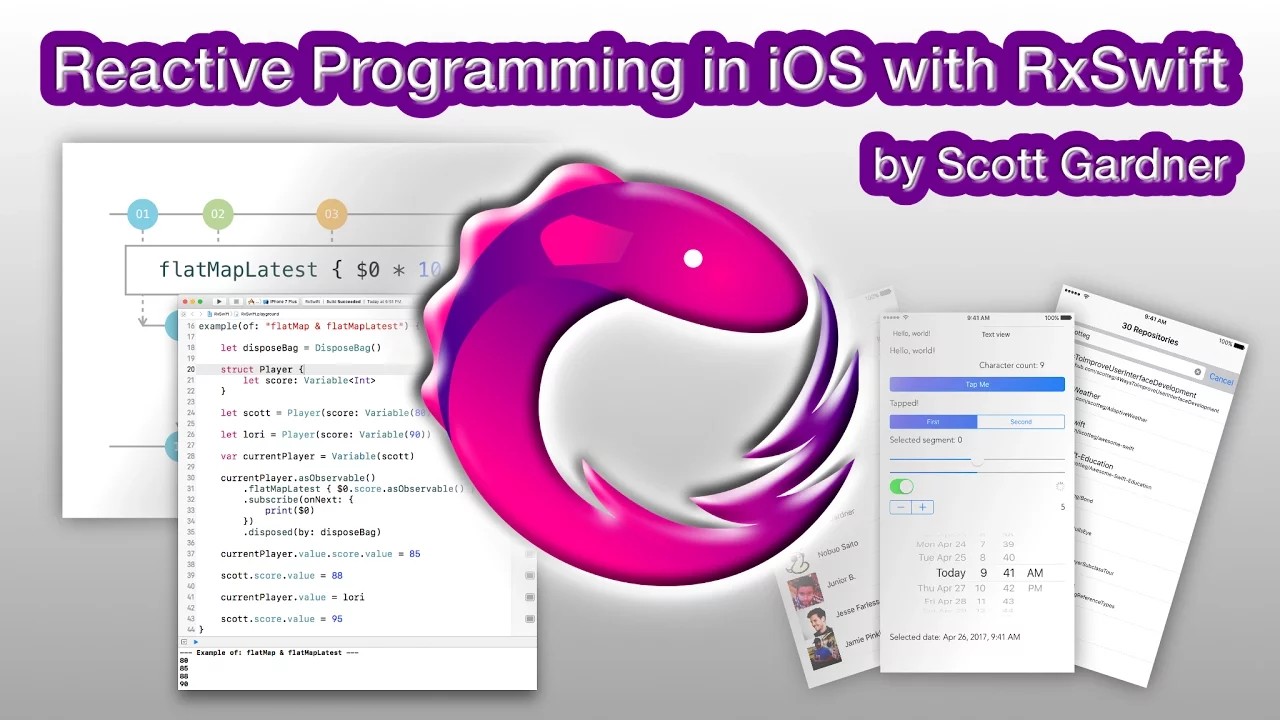Image resolution: width=1280 pixels, height=720 pixels.
Task: Click Jamie Pinkham's avatar photo
Action: (x=825, y=651)
